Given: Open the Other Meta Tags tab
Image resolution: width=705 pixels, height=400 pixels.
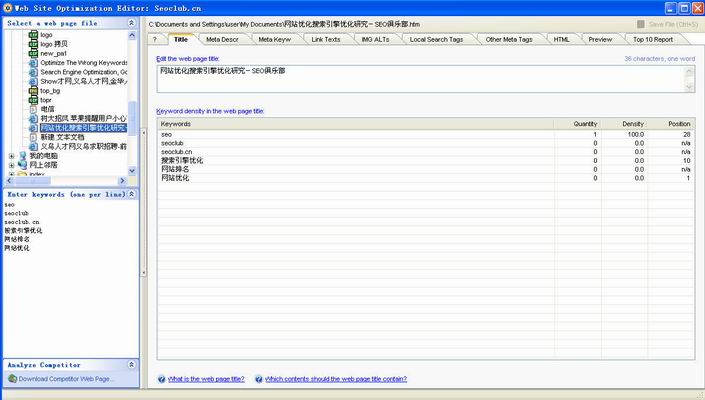Looking at the screenshot, I should [x=509, y=40].
